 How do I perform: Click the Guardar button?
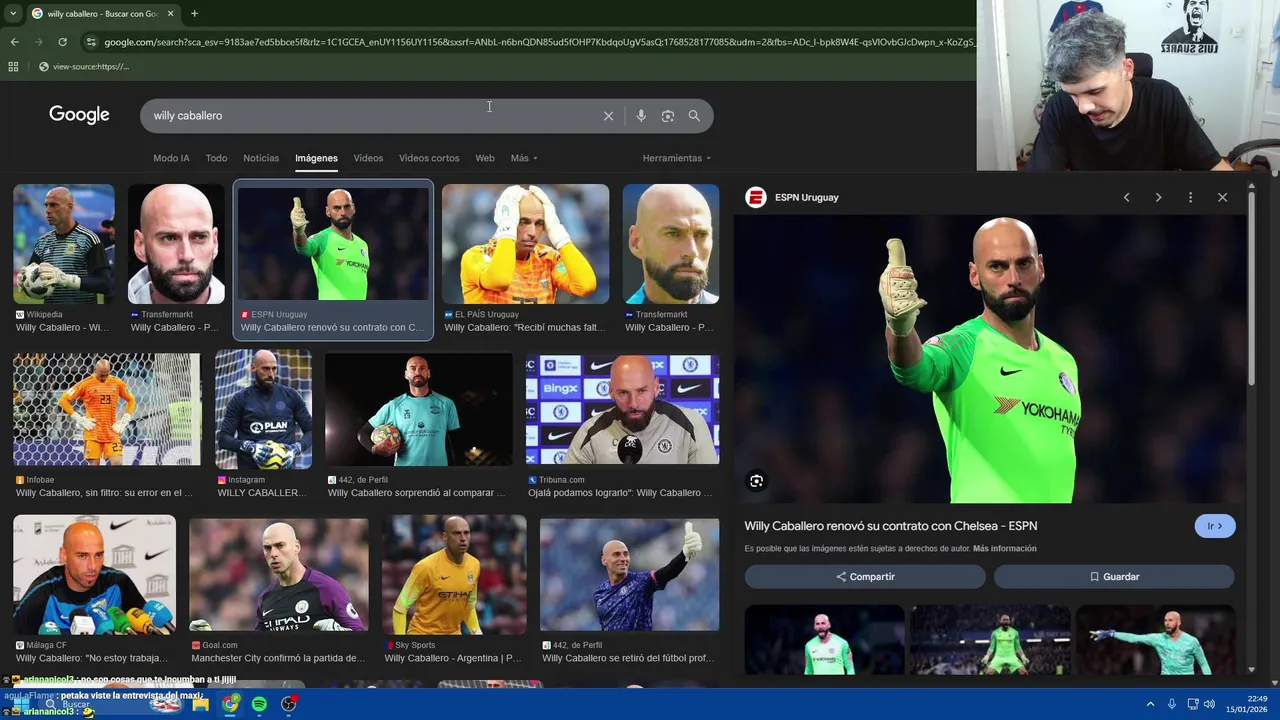click(x=1114, y=577)
